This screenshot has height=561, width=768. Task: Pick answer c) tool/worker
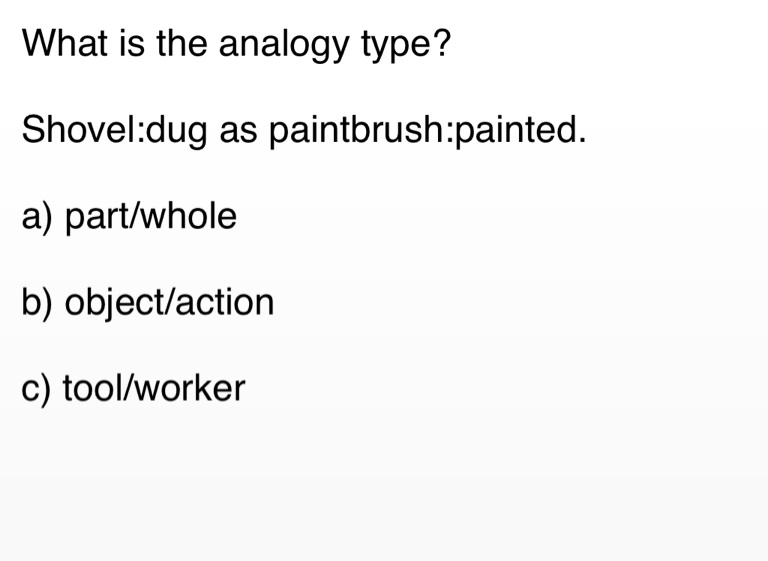[x=133, y=388]
